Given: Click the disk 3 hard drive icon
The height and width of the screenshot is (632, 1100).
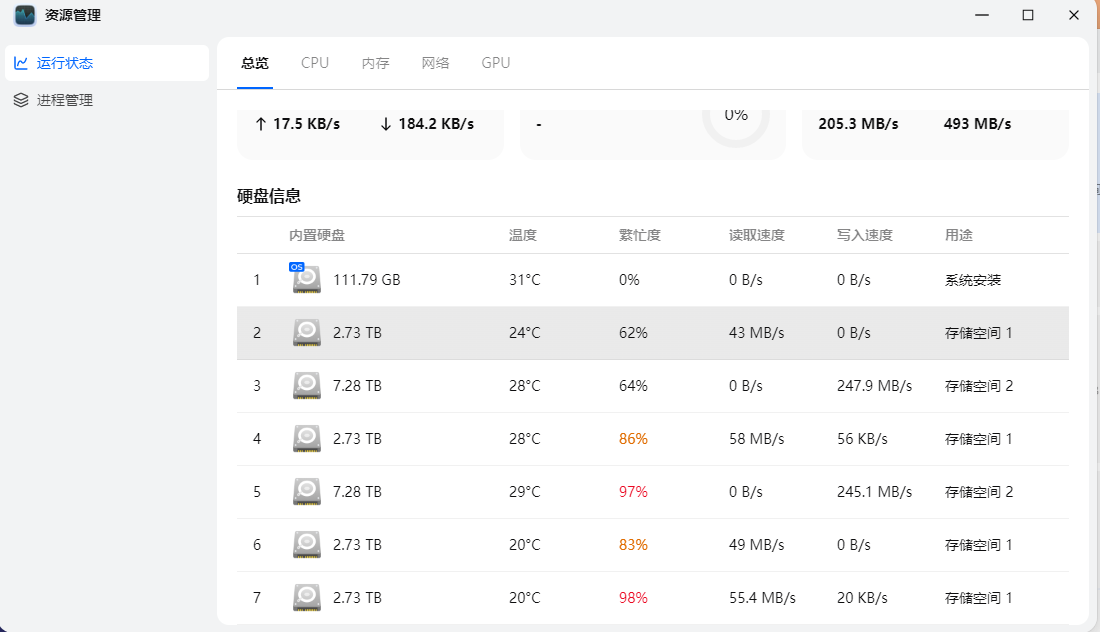Looking at the screenshot, I should coord(307,386).
